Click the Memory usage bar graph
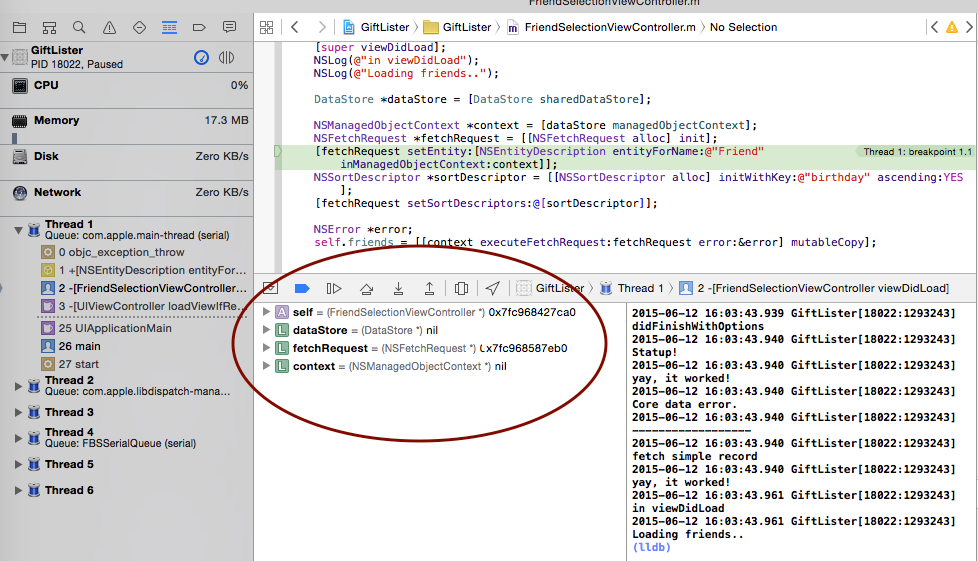The width and height of the screenshot is (978, 561). coord(14,138)
